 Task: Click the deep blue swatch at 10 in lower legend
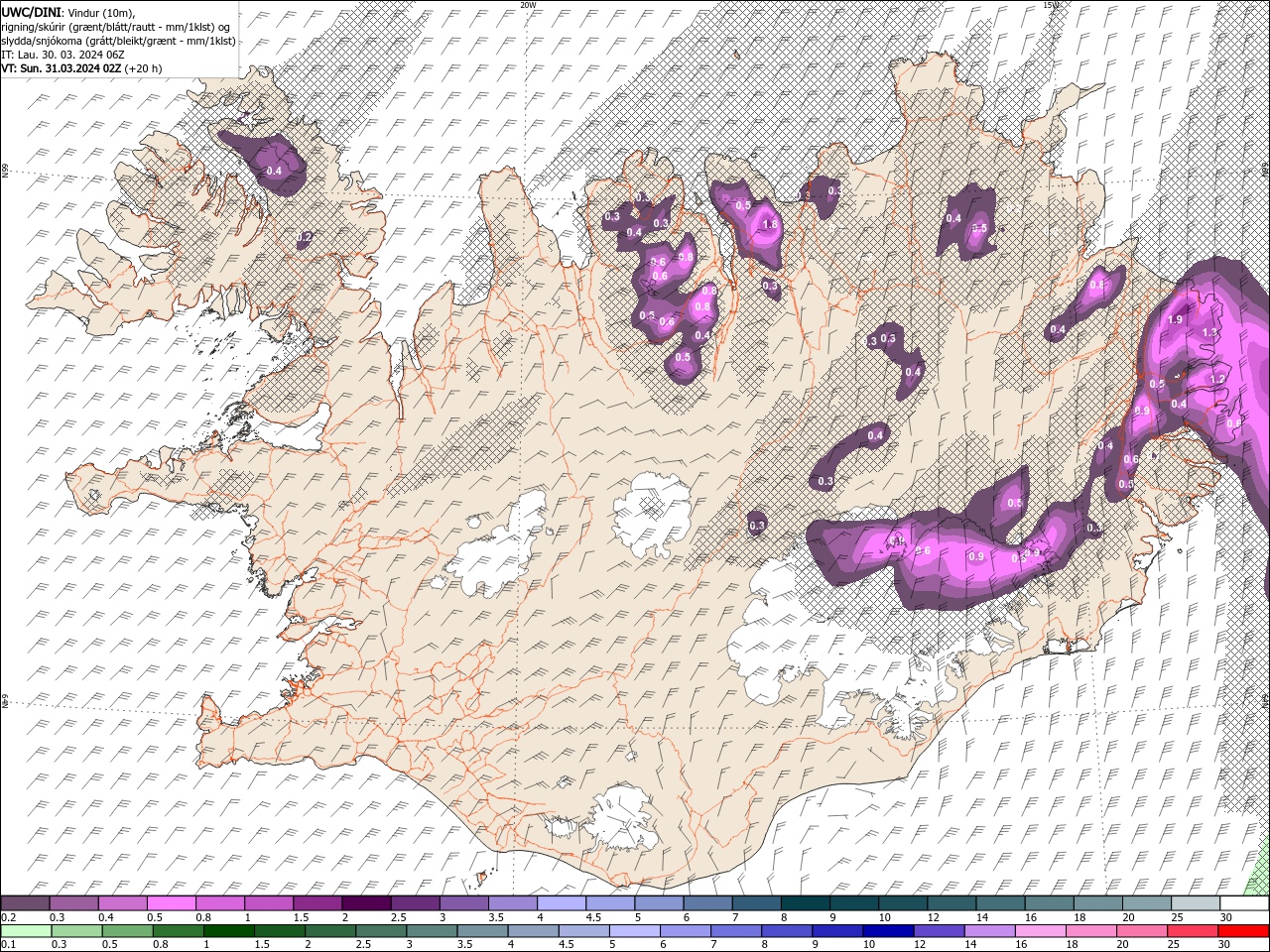tap(889, 931)
